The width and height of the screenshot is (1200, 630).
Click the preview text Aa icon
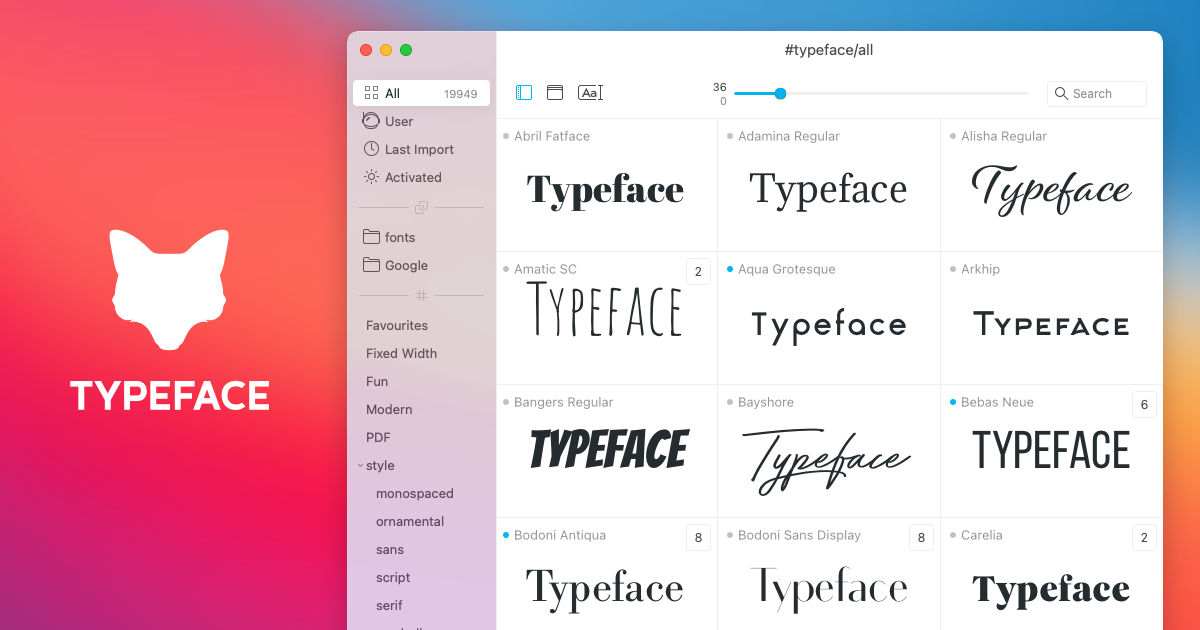pyautogui.click(x=590, y=93)
